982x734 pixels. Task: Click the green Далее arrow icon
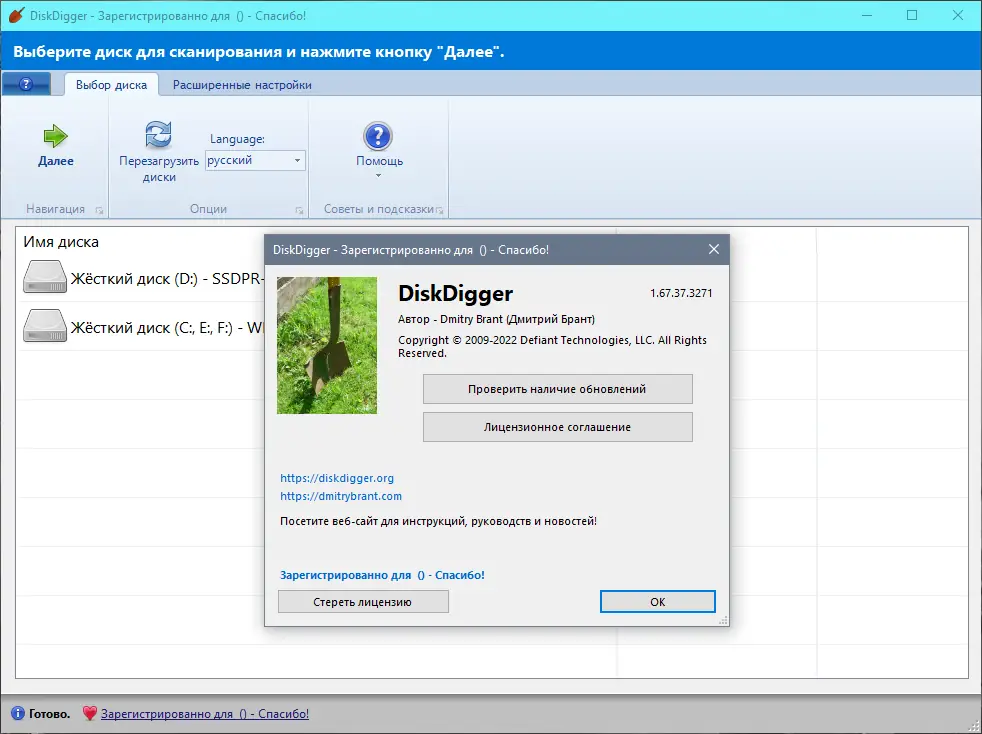tap(56, 135)
